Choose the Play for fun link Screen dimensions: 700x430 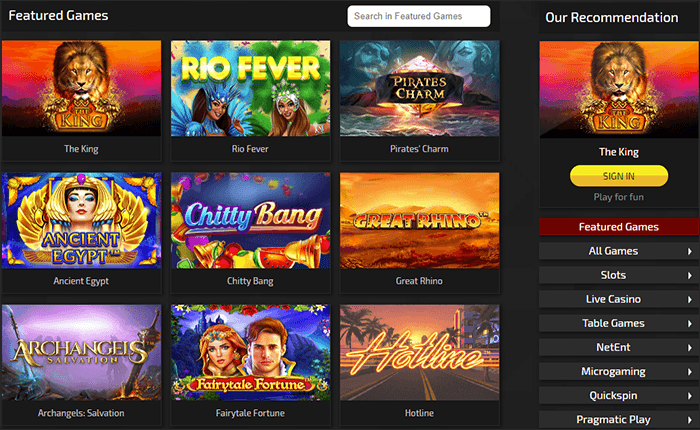pyautogui.click(x=619, y=197)
